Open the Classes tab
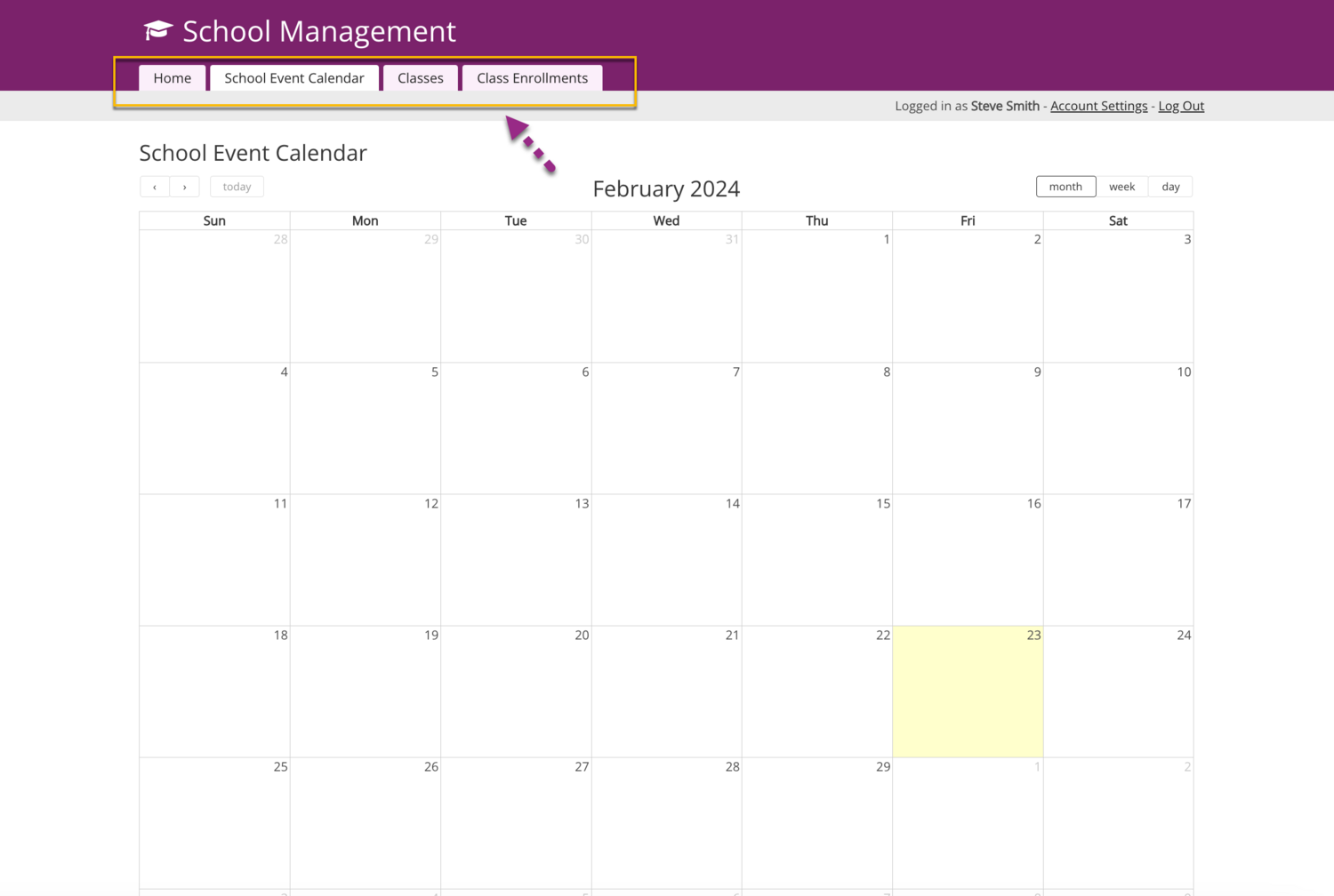1334x896 pixels. point(420,78)
